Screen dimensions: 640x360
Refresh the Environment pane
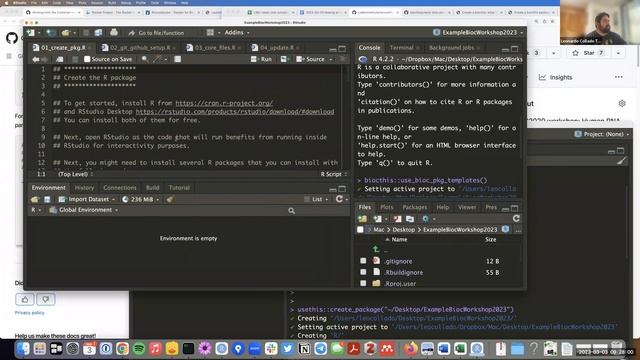(x=339, y=199)
